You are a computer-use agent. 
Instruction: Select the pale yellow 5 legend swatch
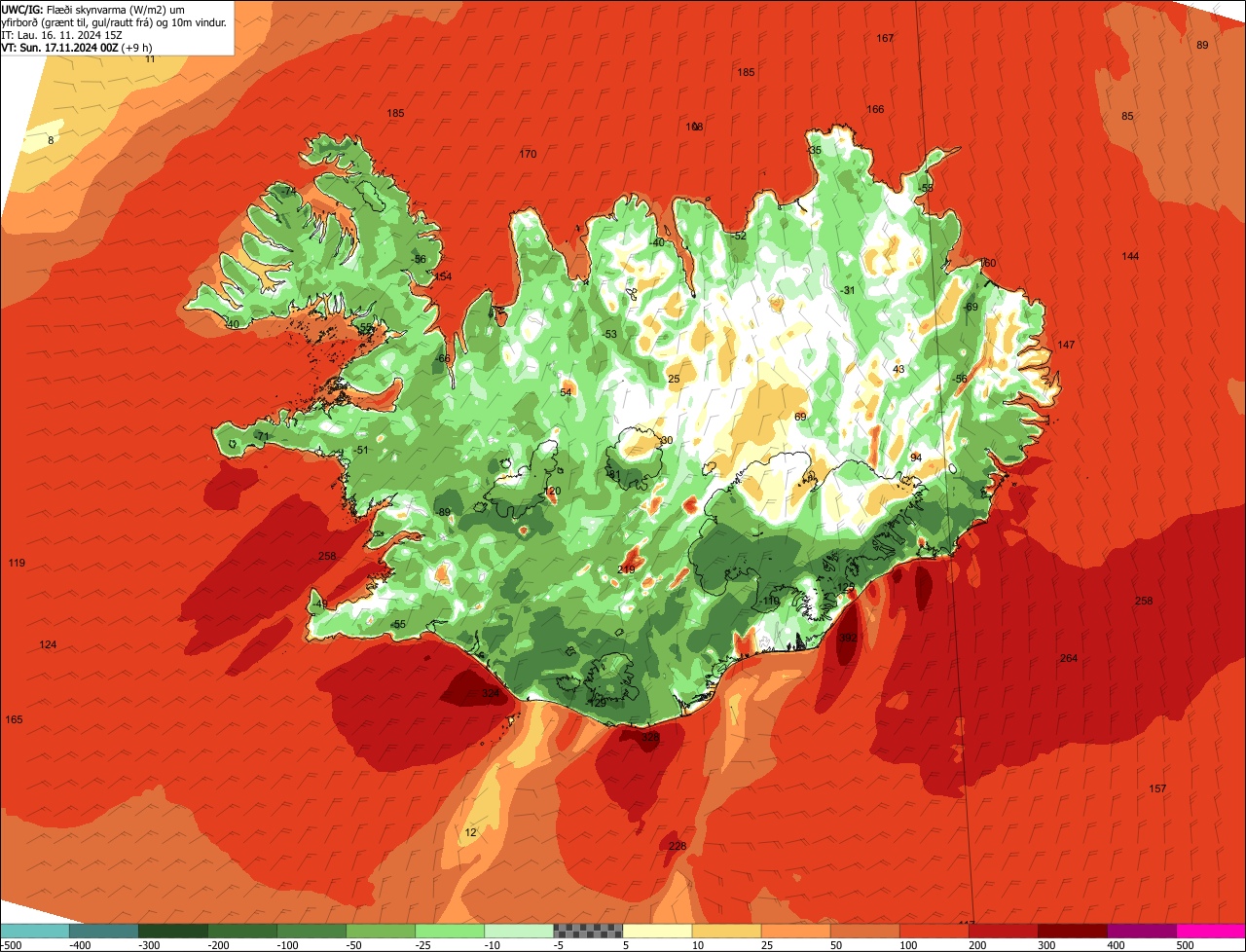657,931
